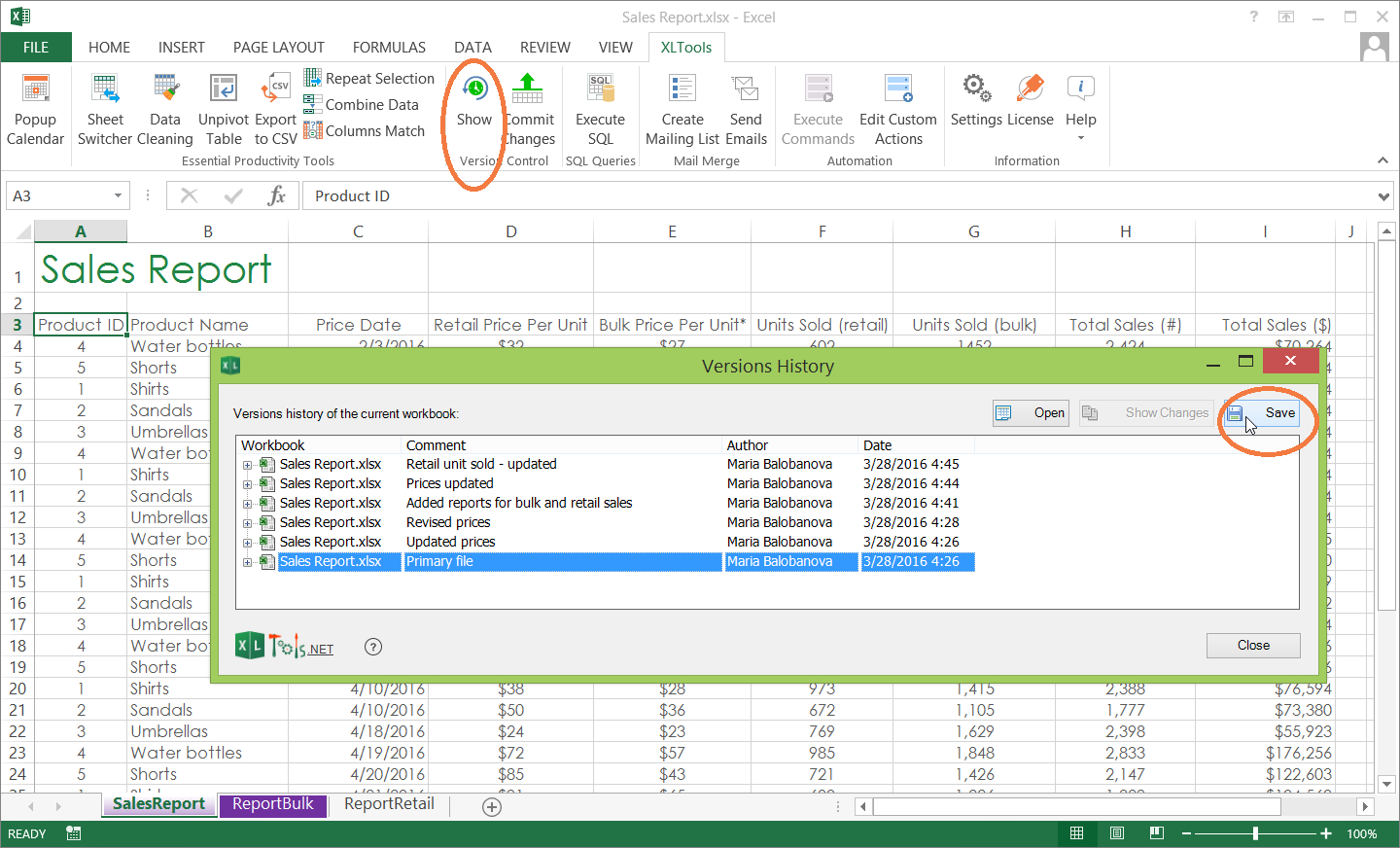The width and height of the screenshot is (1400, 848).
Task: Switch to Normal view in status bar
Action: point(1077,833)
